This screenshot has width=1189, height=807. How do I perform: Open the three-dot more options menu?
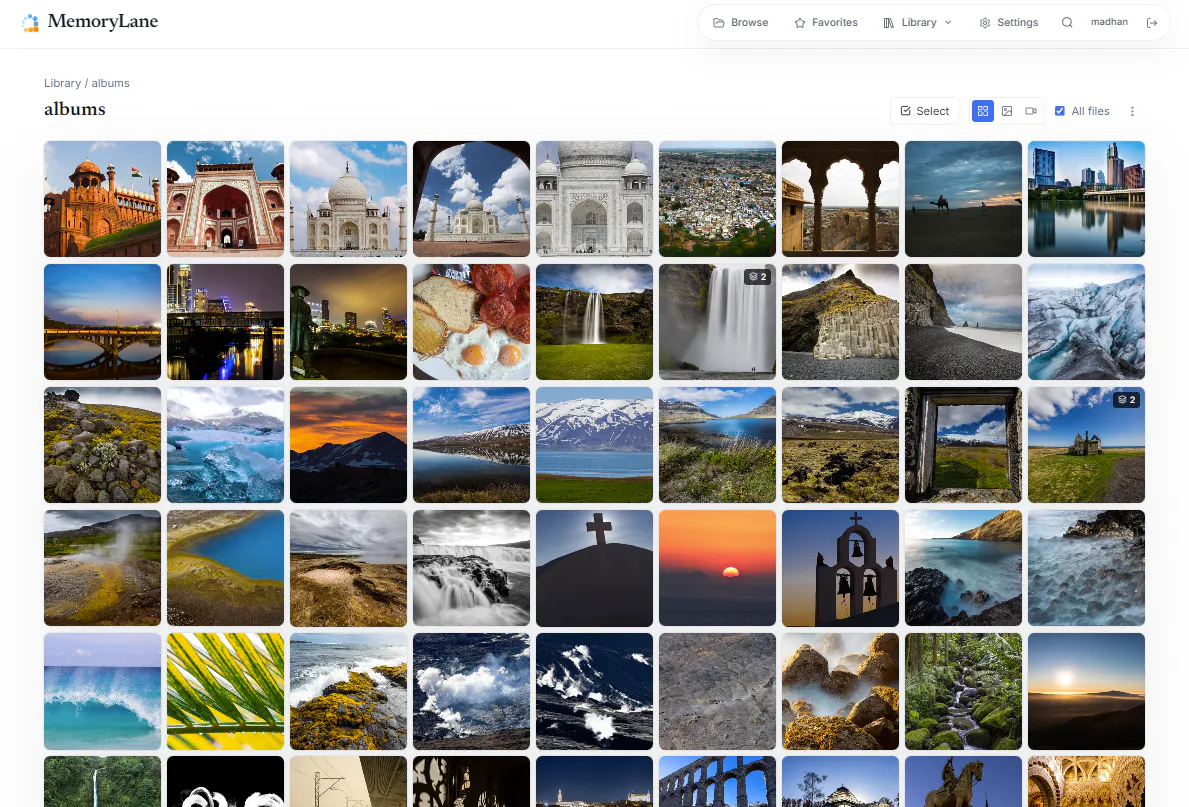tap(1132, 111)
